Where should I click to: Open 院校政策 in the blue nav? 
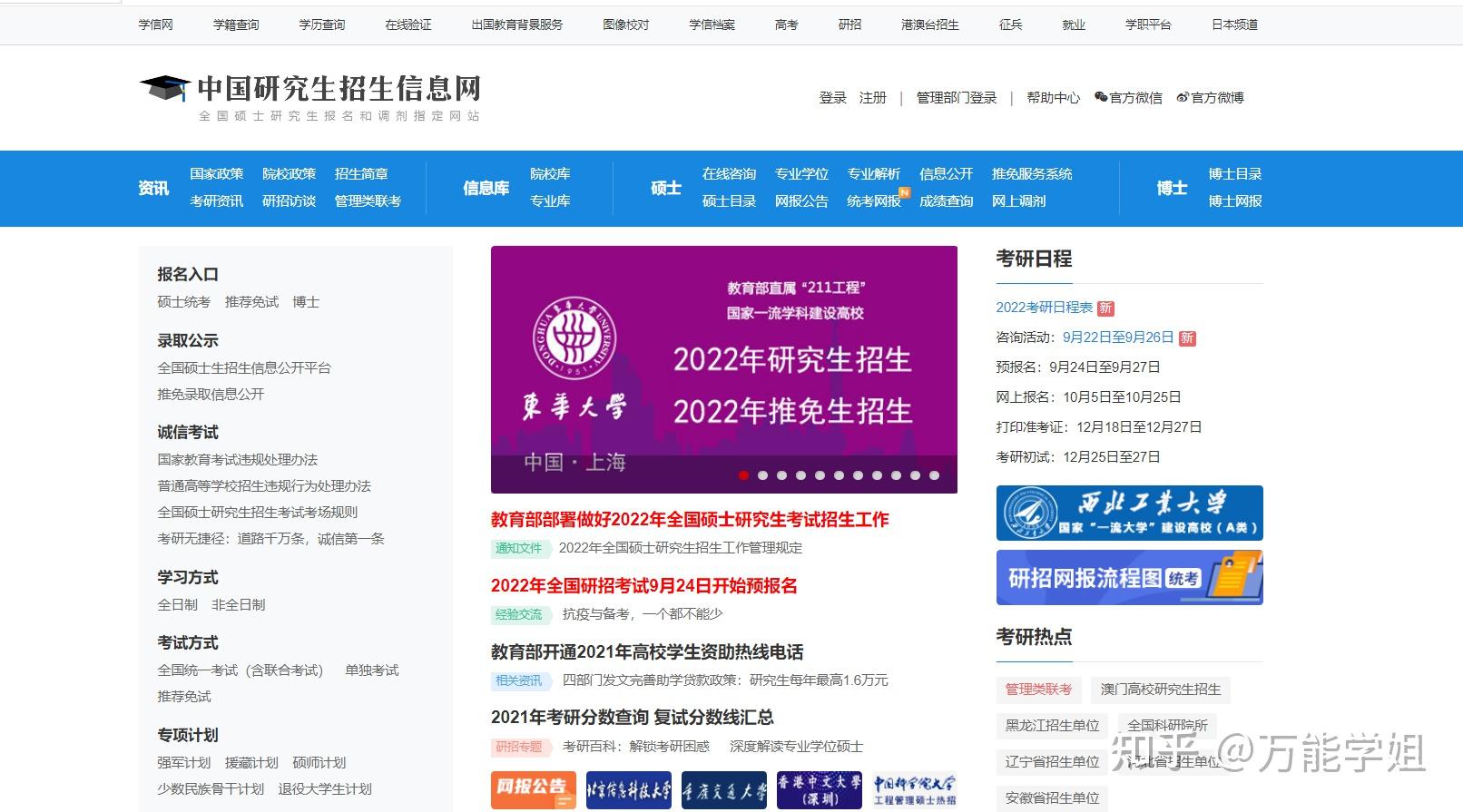pyautogui.click(x=290, y=174)
